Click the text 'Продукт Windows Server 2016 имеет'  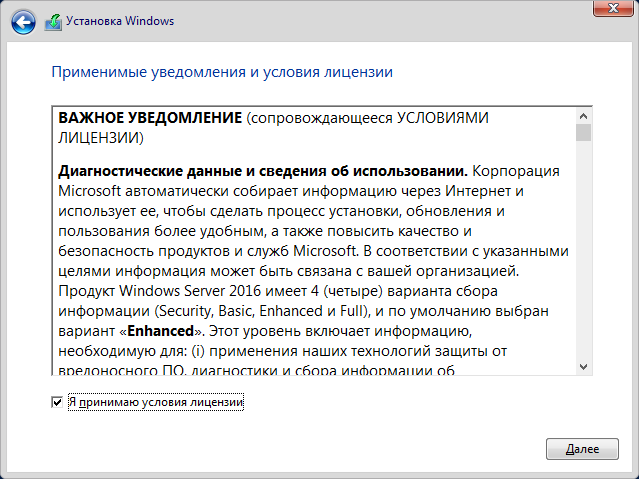(183, 291)
